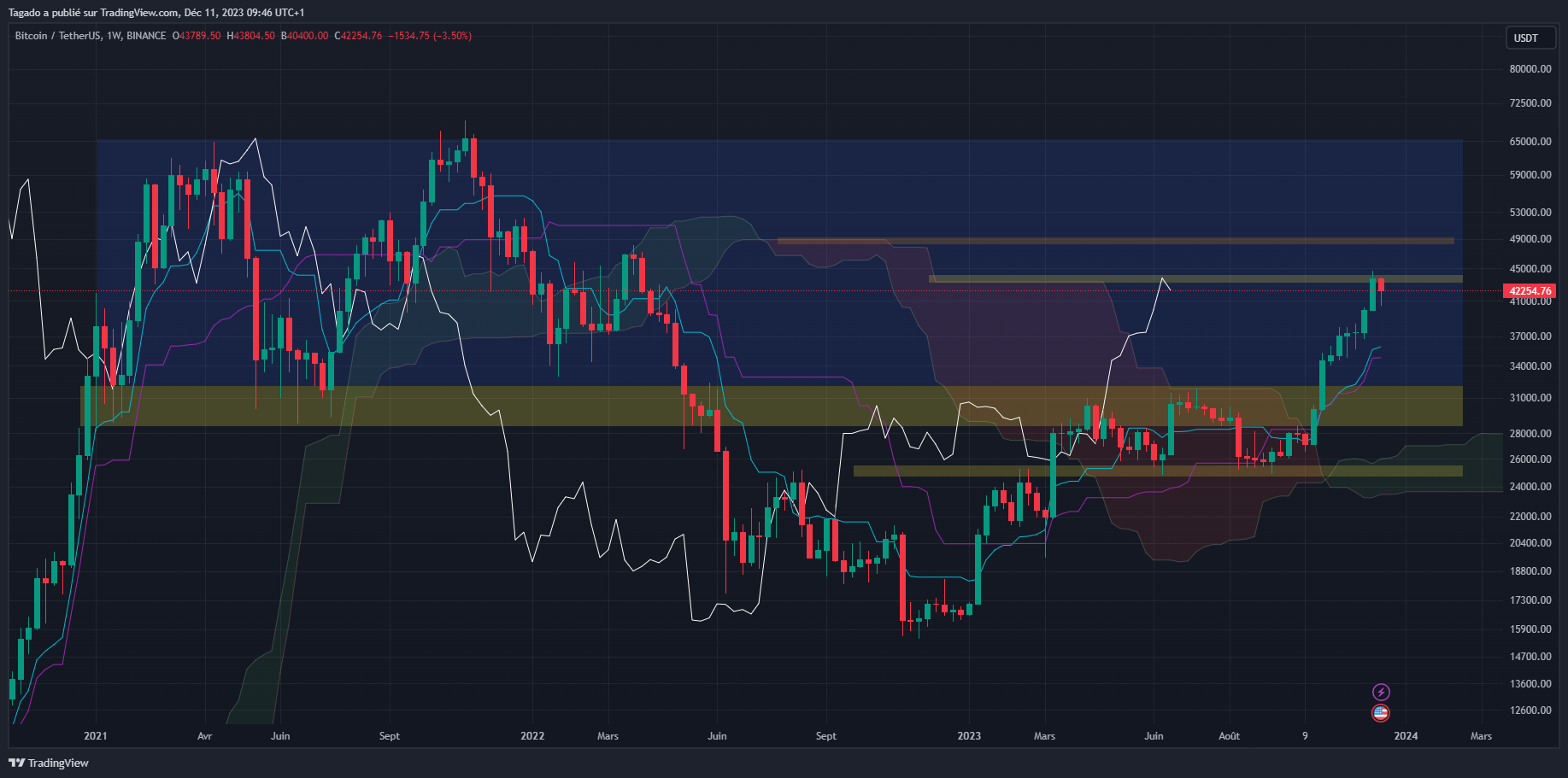Click the Avr label on time axis

[204, 736]
